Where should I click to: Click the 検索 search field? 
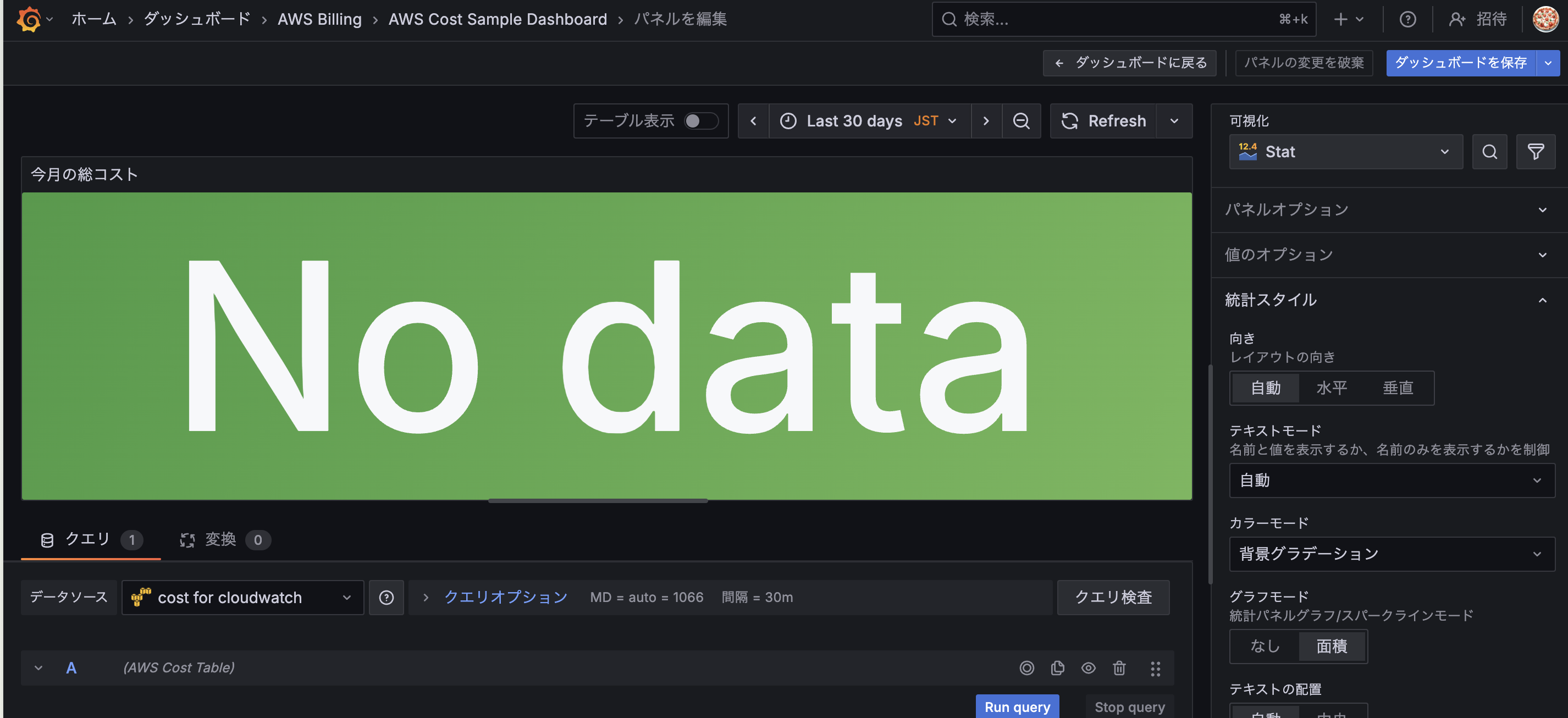coord(1124,19)
